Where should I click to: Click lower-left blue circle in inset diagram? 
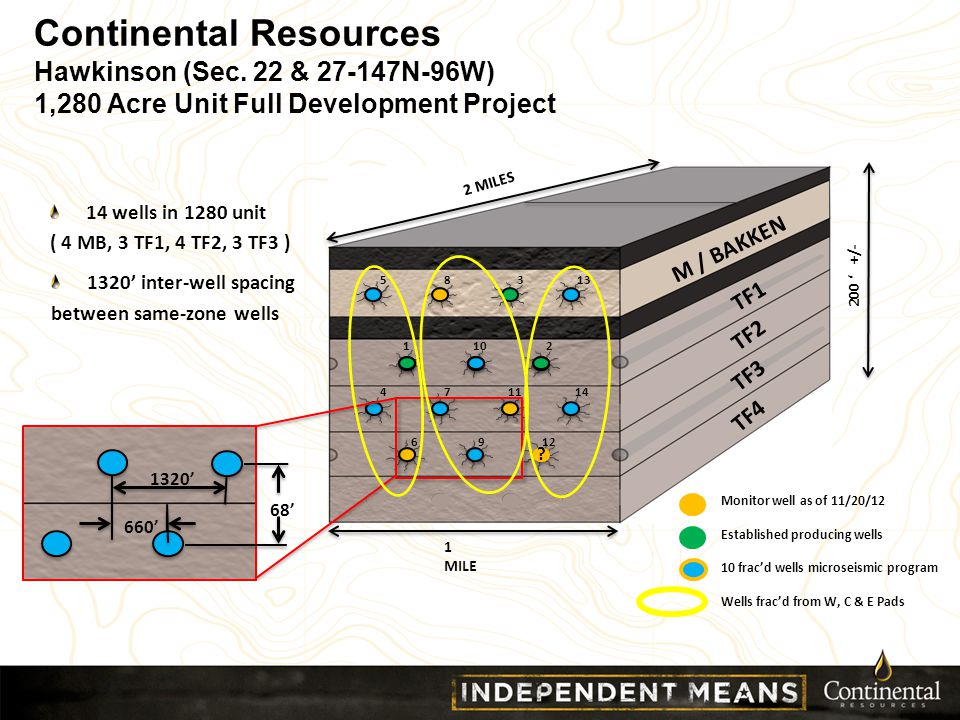tap(56, 544)
